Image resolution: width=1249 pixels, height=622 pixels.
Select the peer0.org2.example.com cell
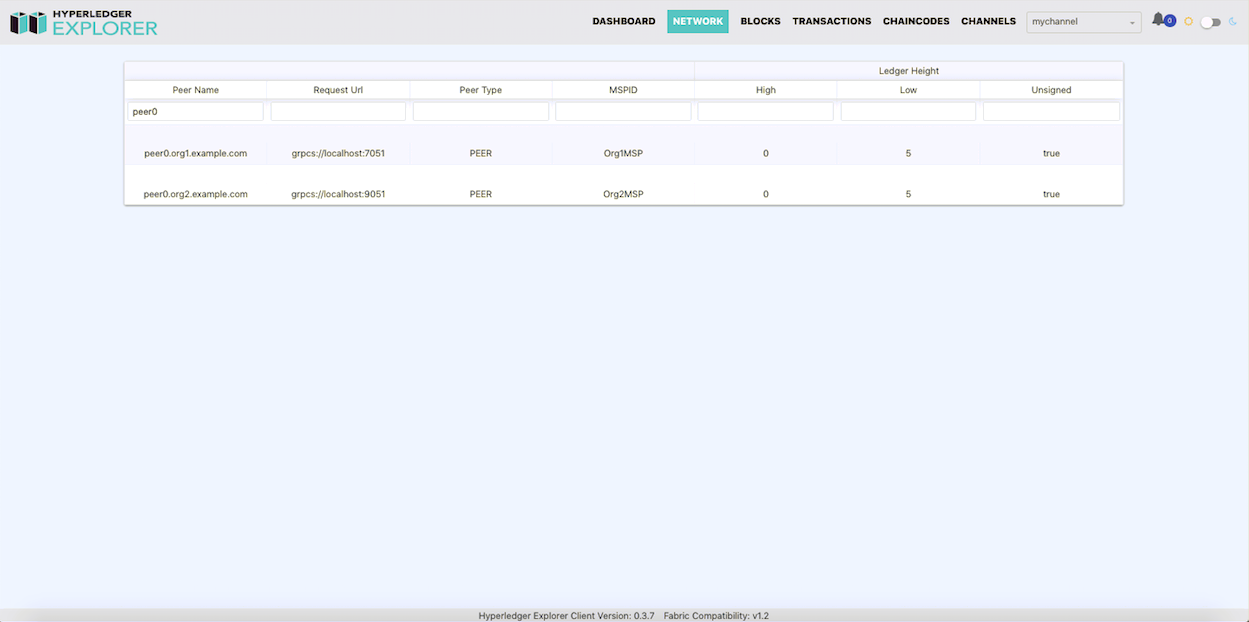click(196, 194)
